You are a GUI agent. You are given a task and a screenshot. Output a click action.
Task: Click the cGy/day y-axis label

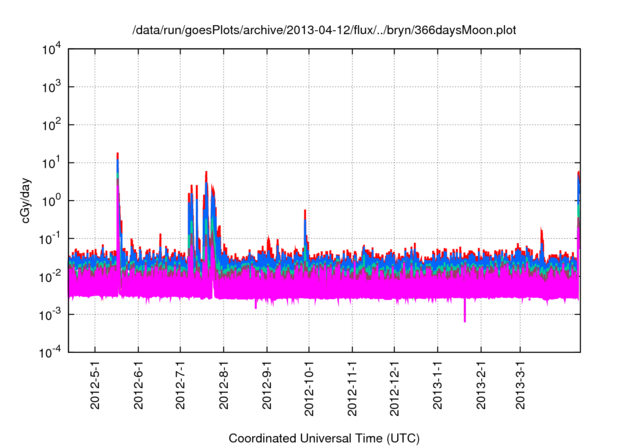tap(29, 200)
